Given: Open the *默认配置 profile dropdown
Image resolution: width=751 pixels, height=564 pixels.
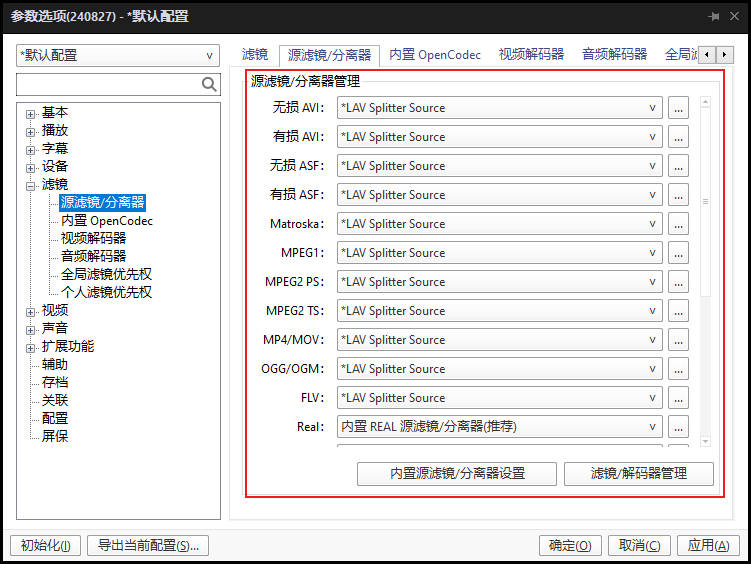Looking at the screenshot, I should click(x=118, y=56).
